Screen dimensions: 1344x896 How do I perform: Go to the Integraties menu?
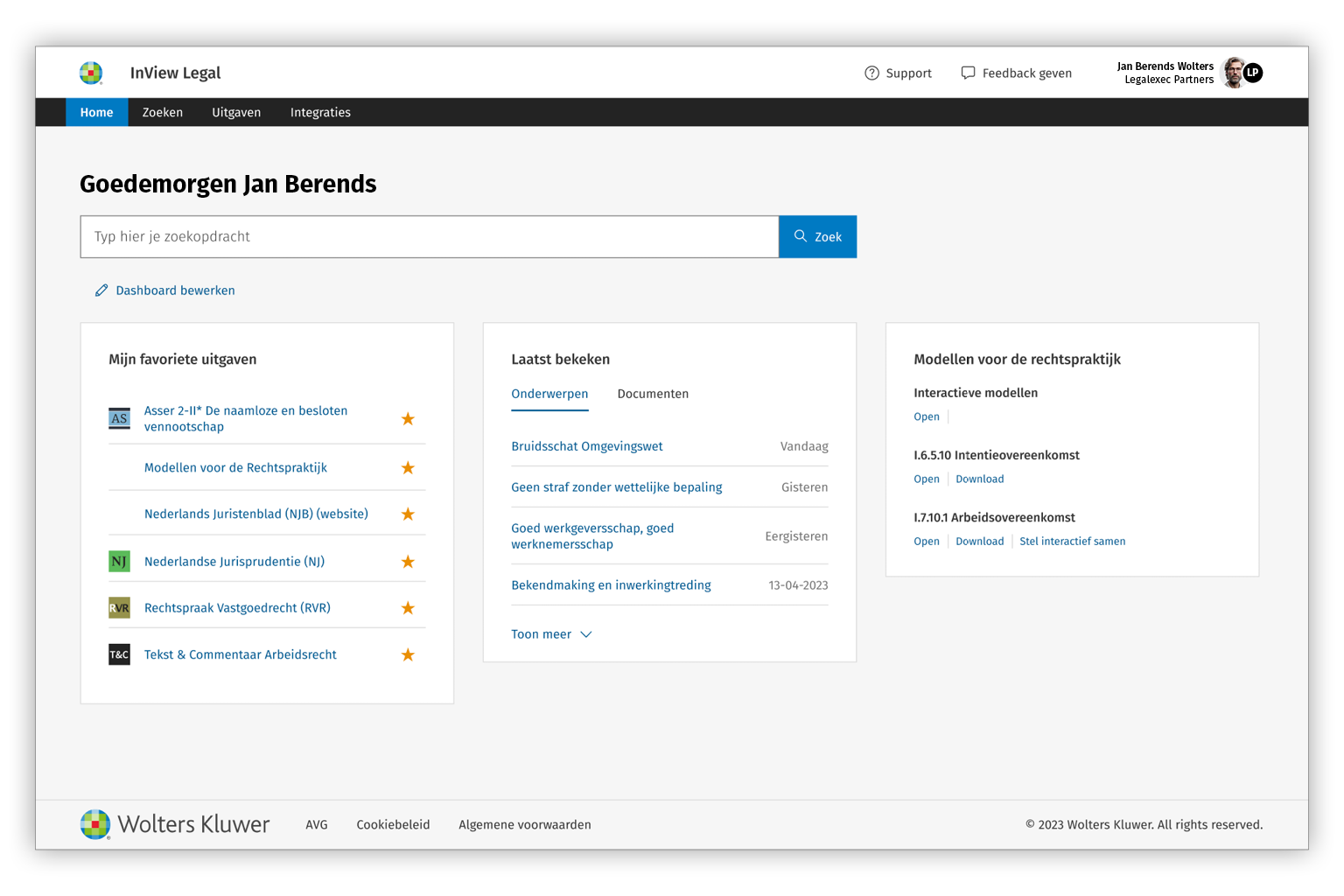point(320,112)
